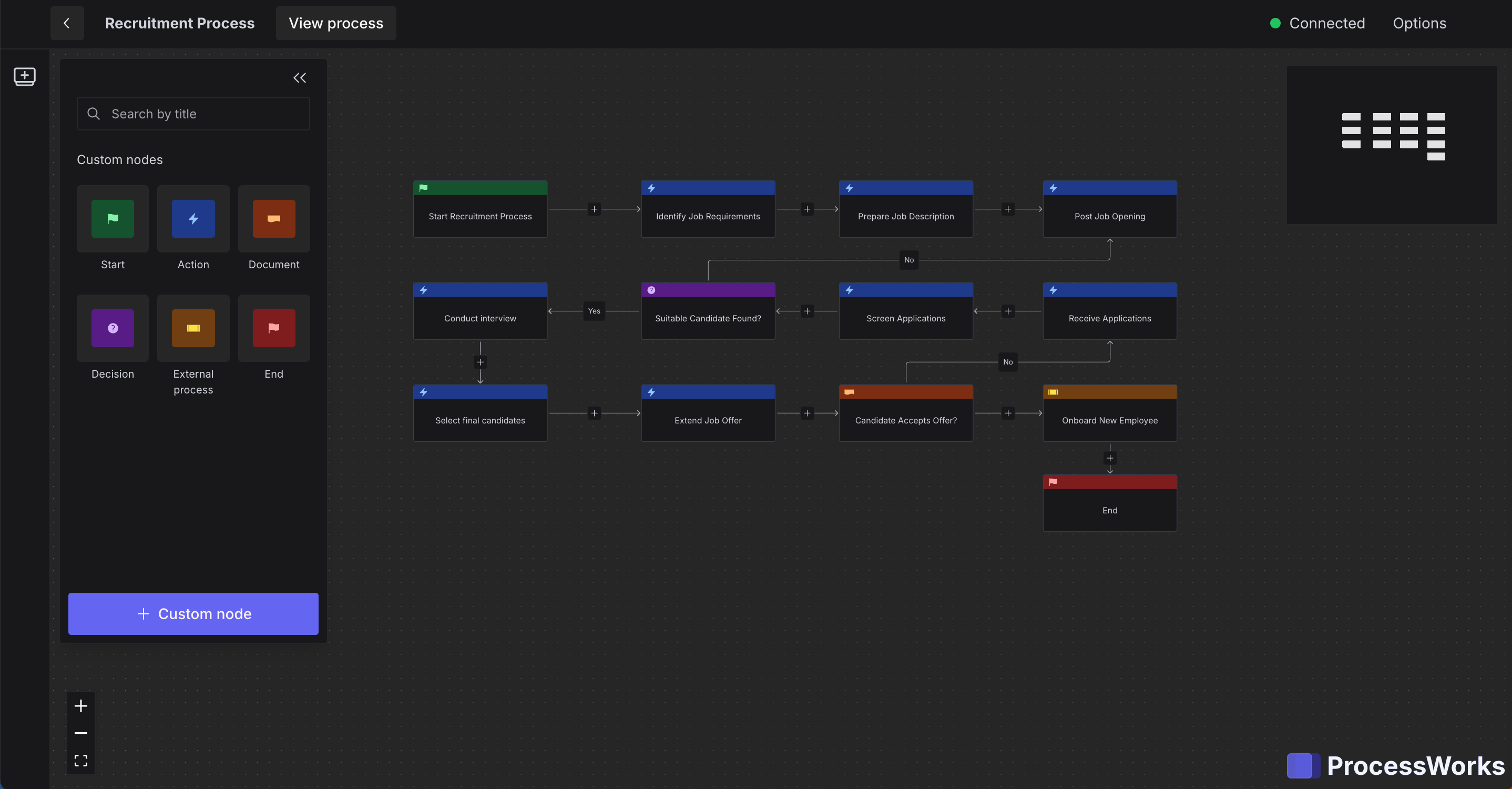The width and height of the screenshot is (1512, 789).
Task: Select the Candidate Accepts Offer? node
Action: coord(906,413)
